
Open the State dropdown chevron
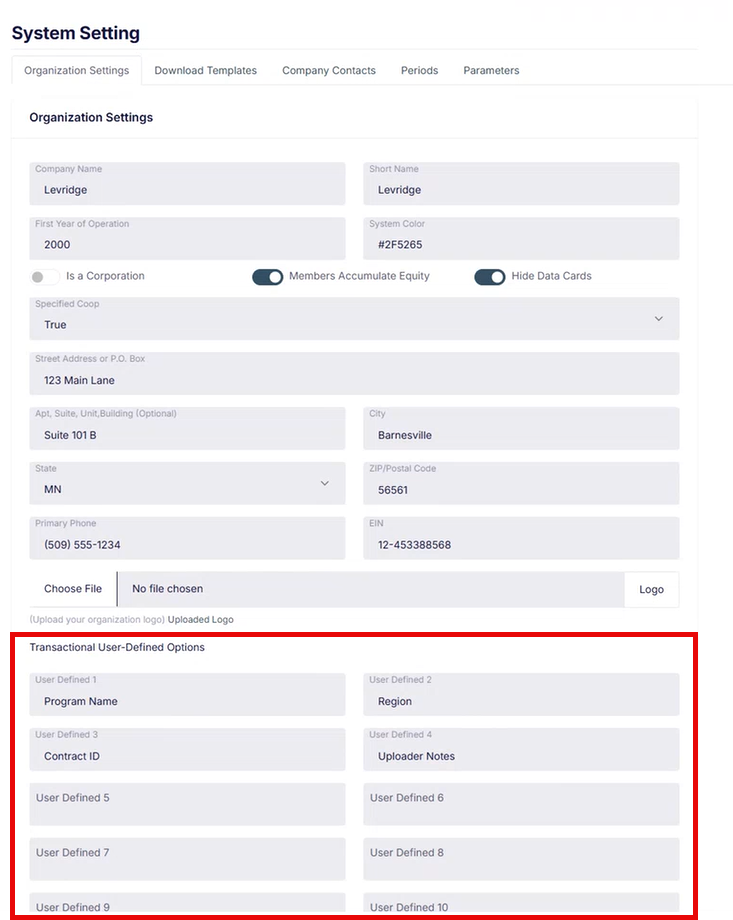tap(324, 484)
